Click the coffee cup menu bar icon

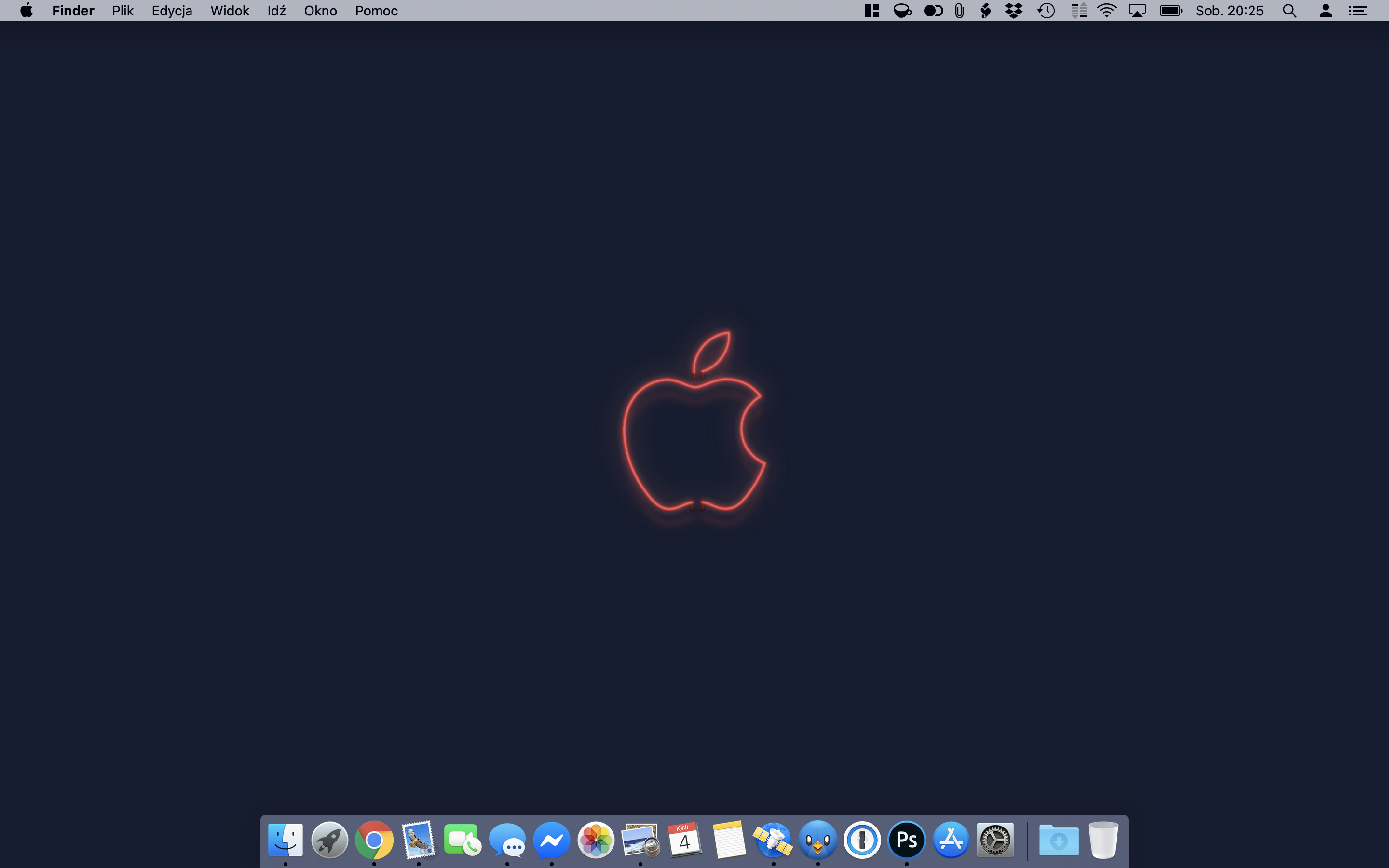(x=902, y=10)
